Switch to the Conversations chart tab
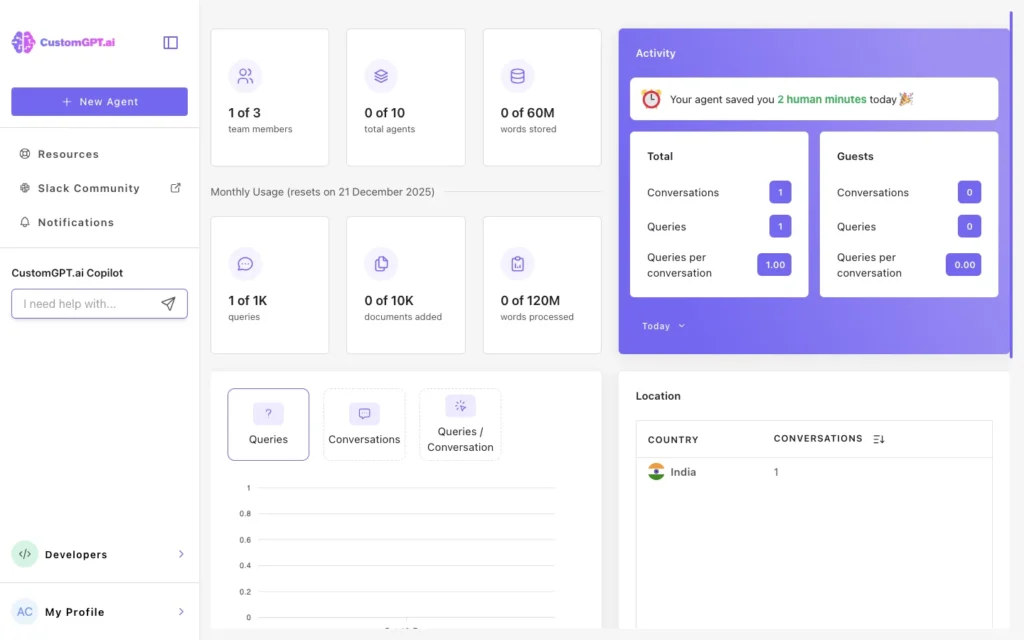The height and width of the screenshot is (640, 1024). click(x=364, y=424)
